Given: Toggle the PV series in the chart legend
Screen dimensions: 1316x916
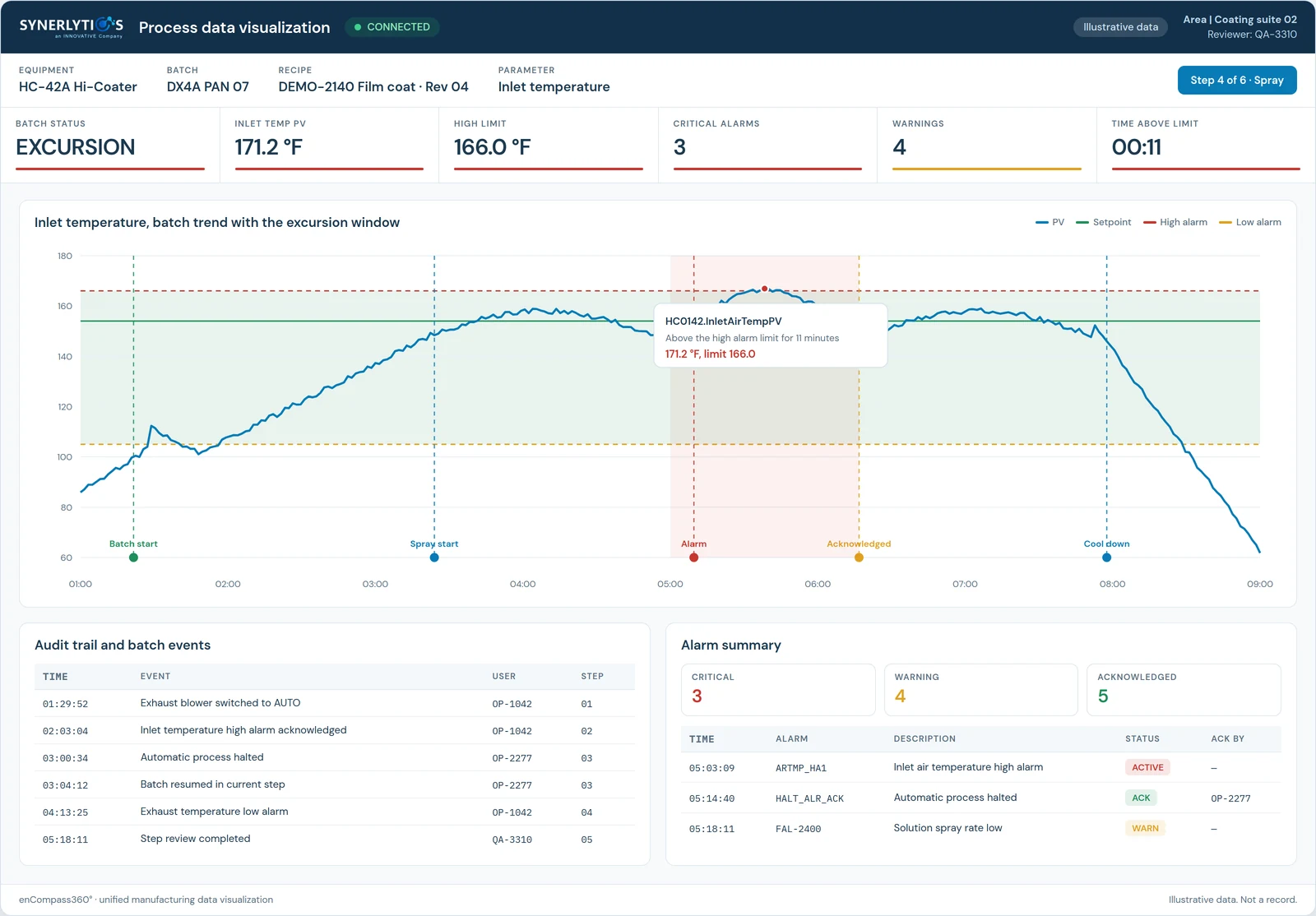Looking at the screenshot, I should click(1050, 222).
